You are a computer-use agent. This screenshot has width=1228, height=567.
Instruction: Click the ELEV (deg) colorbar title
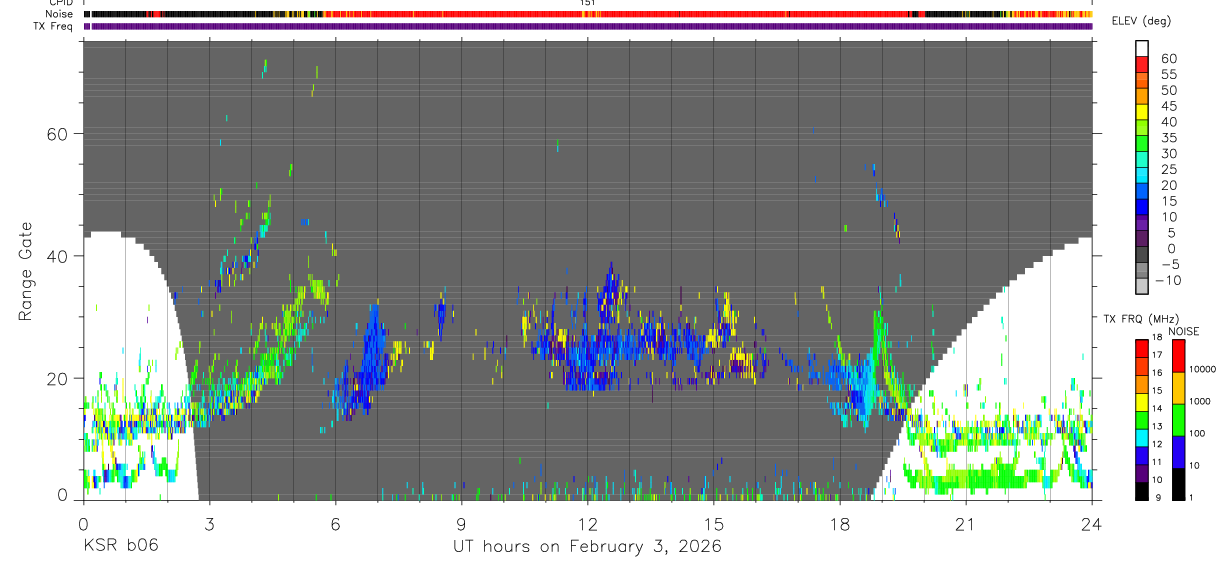click(x=1143, y=21)
